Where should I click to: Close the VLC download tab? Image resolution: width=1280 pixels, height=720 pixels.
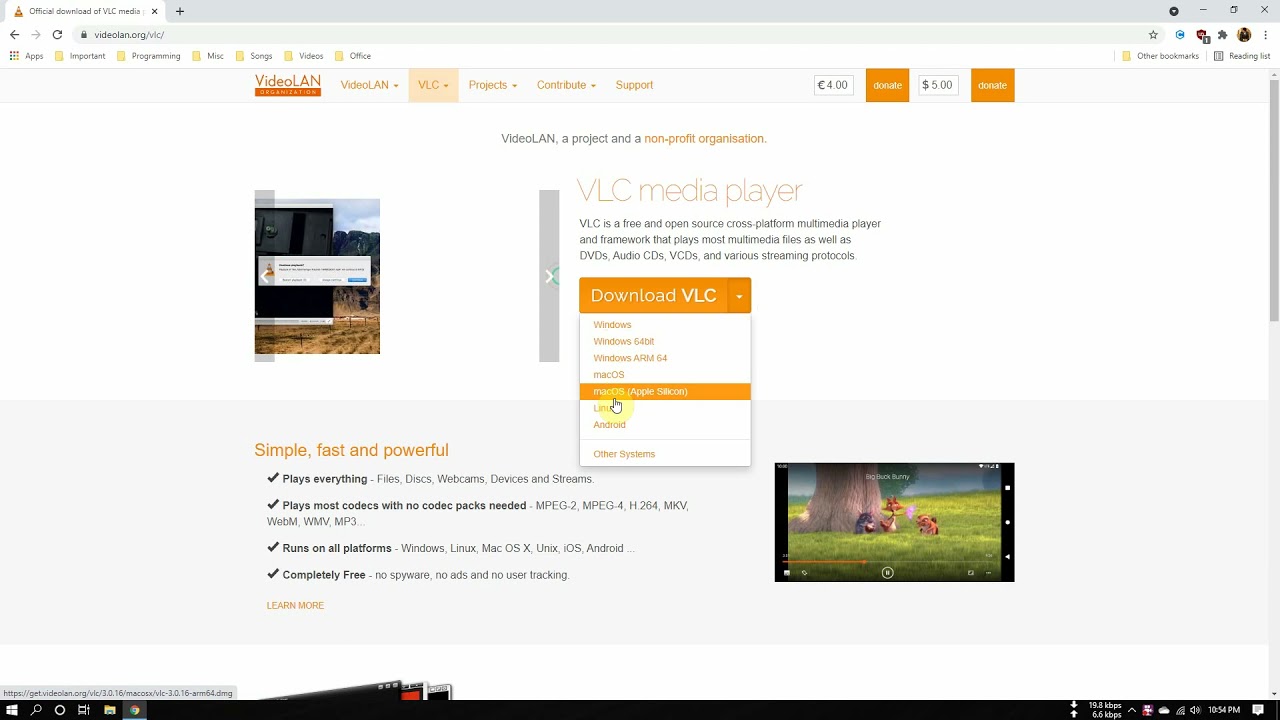point(155,11)
